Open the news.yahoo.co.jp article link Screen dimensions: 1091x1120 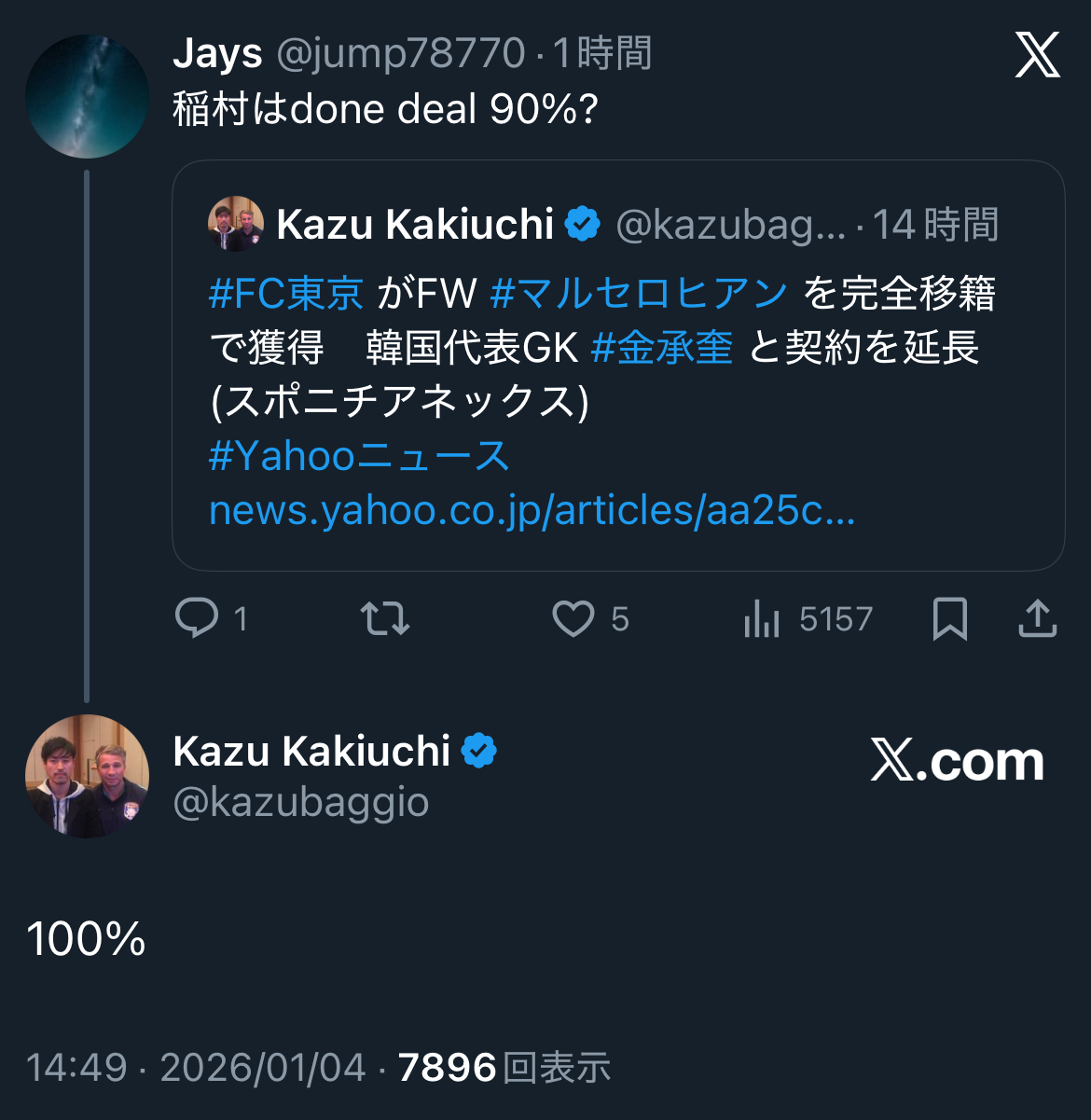point(532,510)
